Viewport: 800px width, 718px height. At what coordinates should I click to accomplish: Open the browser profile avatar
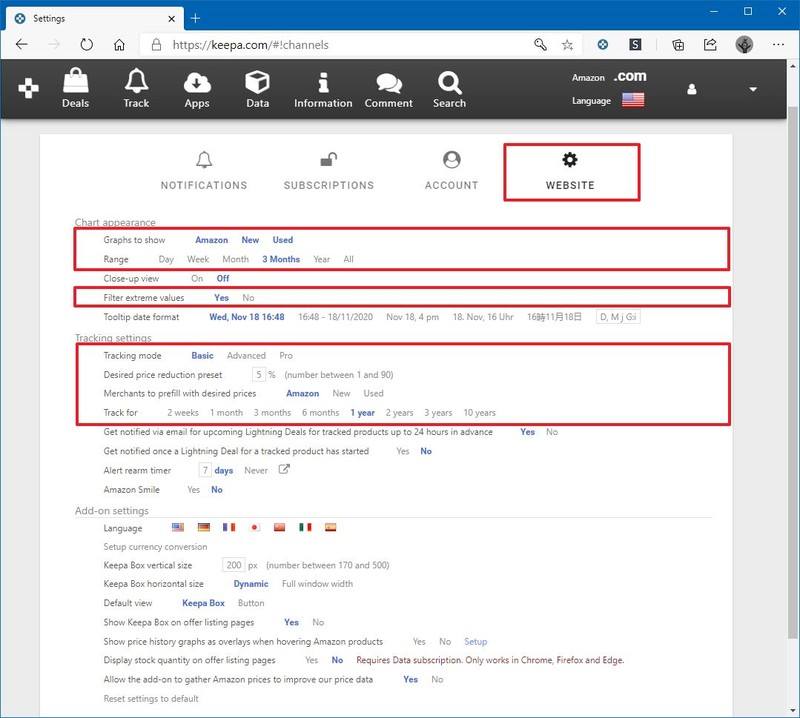pyautogui.click(x=744, y=44)
